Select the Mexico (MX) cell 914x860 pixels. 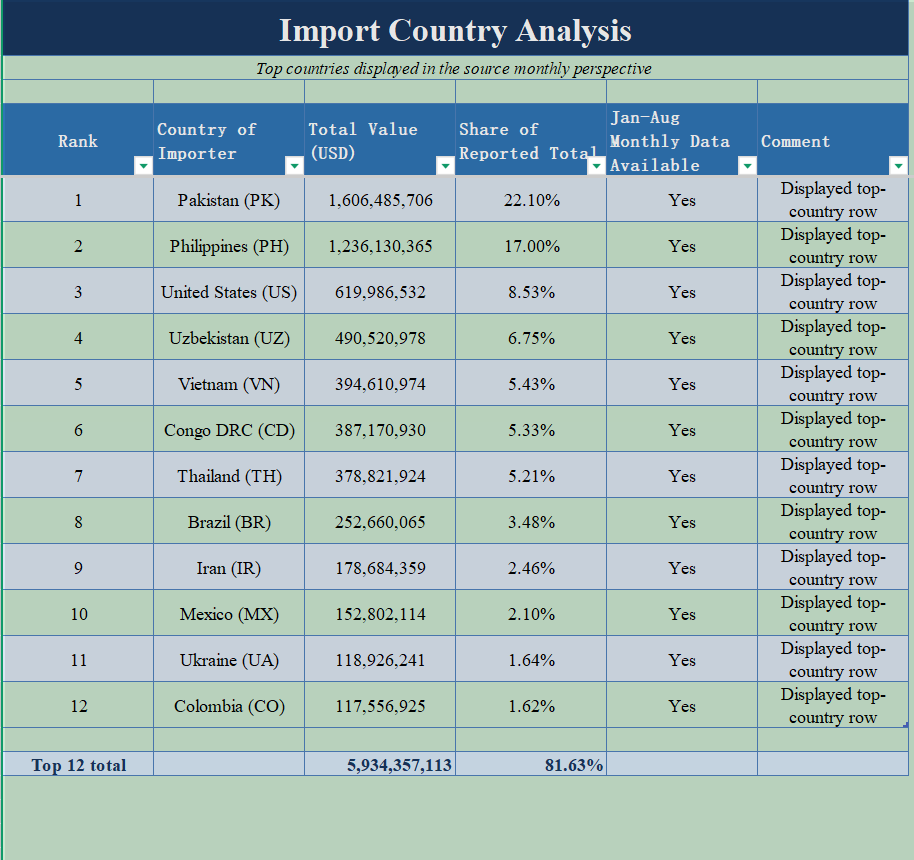point(229,615)
